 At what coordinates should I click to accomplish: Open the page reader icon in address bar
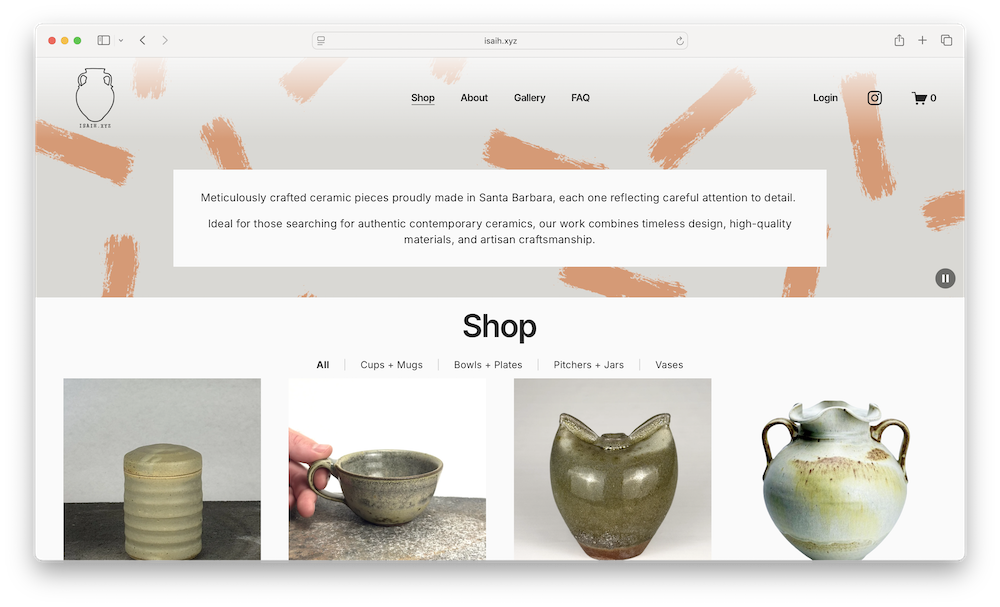click(321, 41)
